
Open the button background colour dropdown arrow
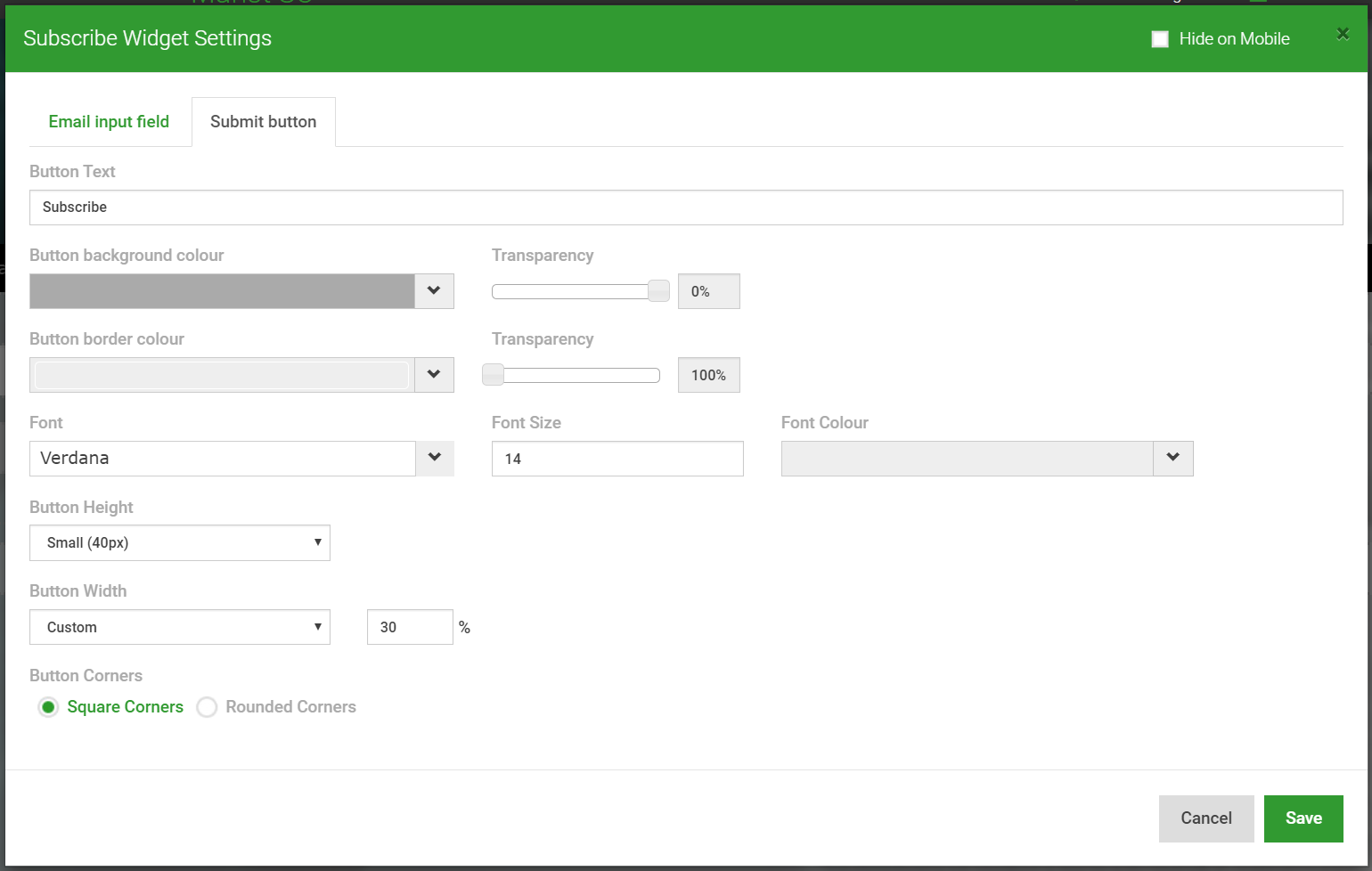(434, 291)
